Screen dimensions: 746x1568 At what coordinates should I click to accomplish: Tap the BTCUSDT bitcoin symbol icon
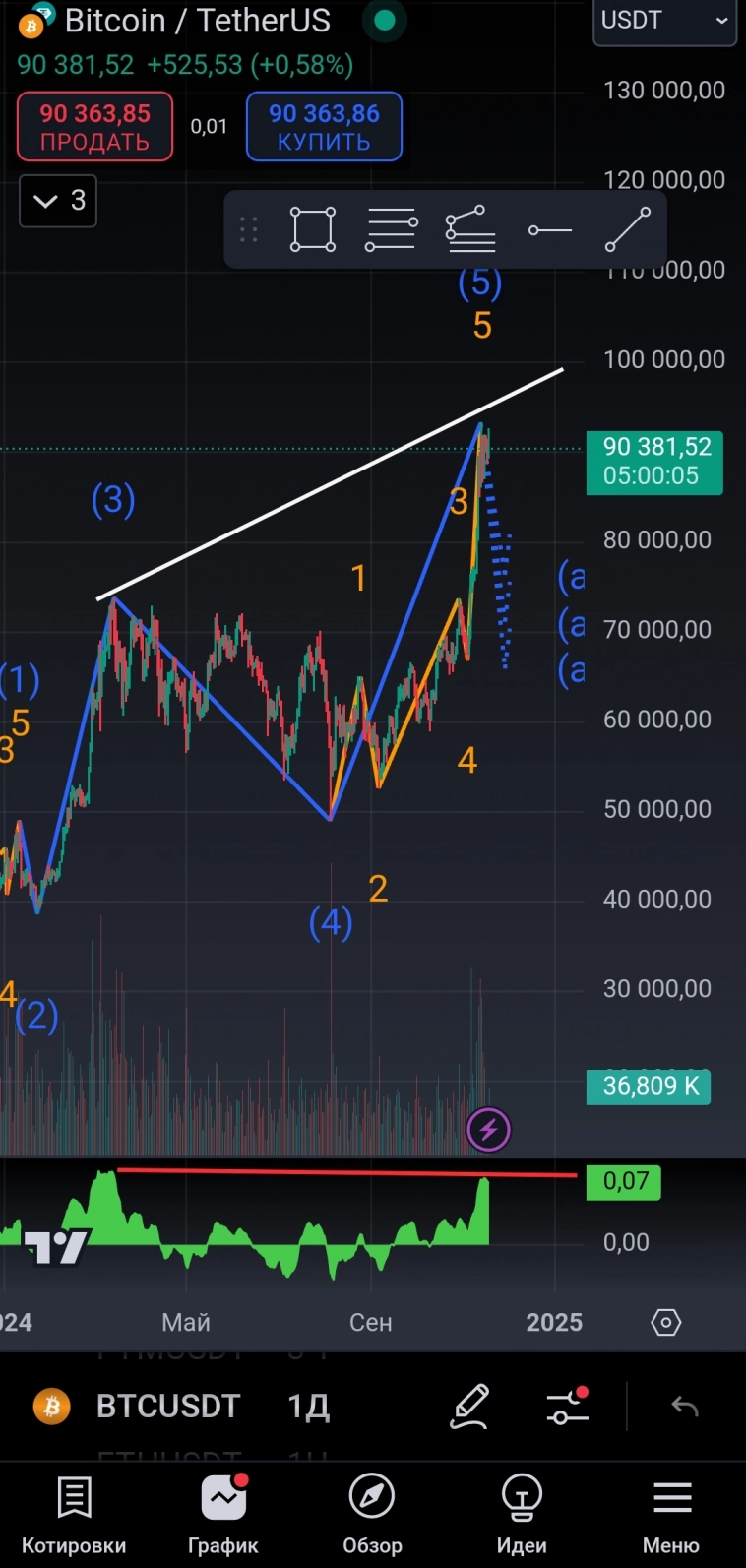pyautogui.click(x=52, y=1406)
